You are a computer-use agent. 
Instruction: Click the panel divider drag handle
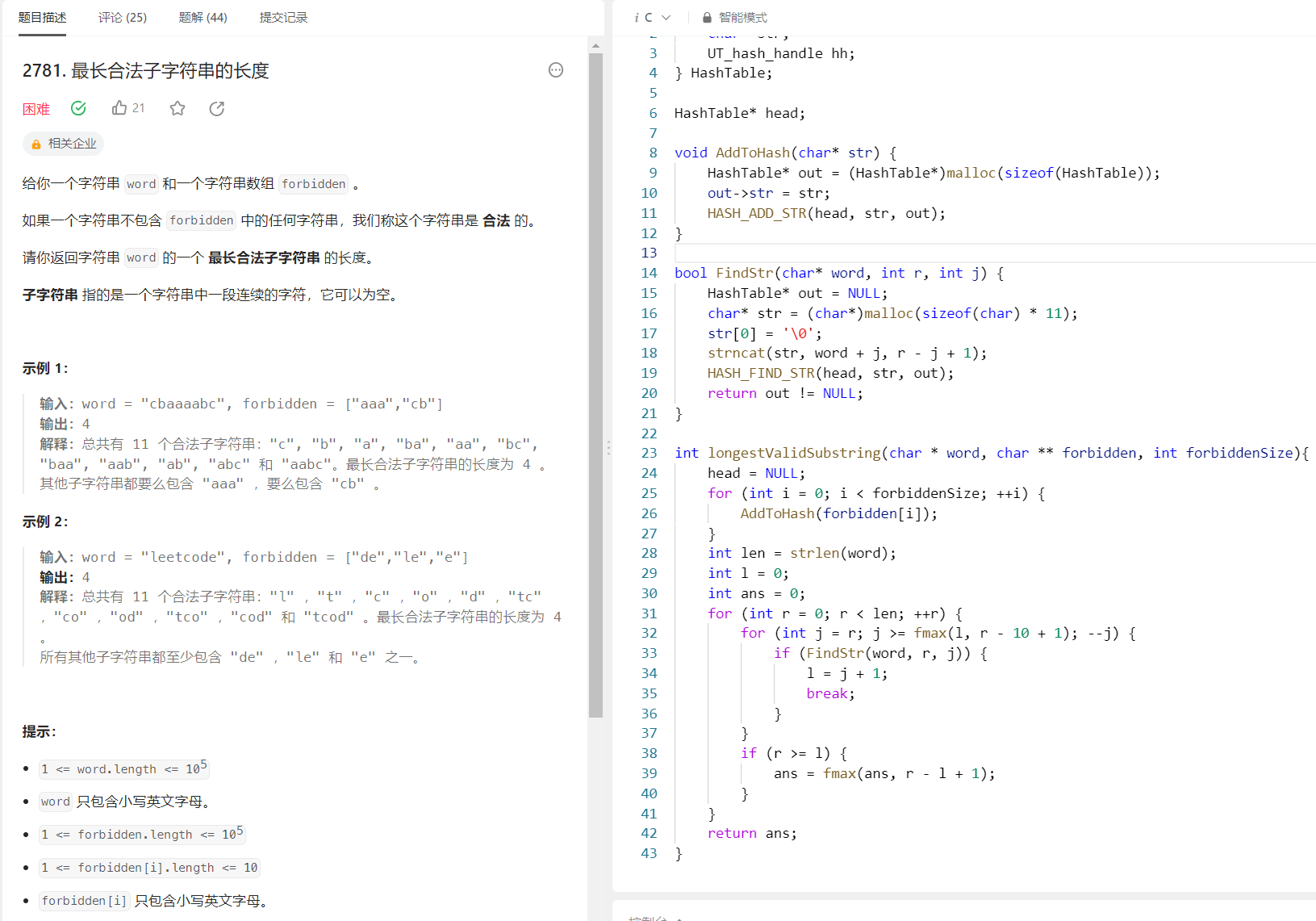[x=608, y=447]
